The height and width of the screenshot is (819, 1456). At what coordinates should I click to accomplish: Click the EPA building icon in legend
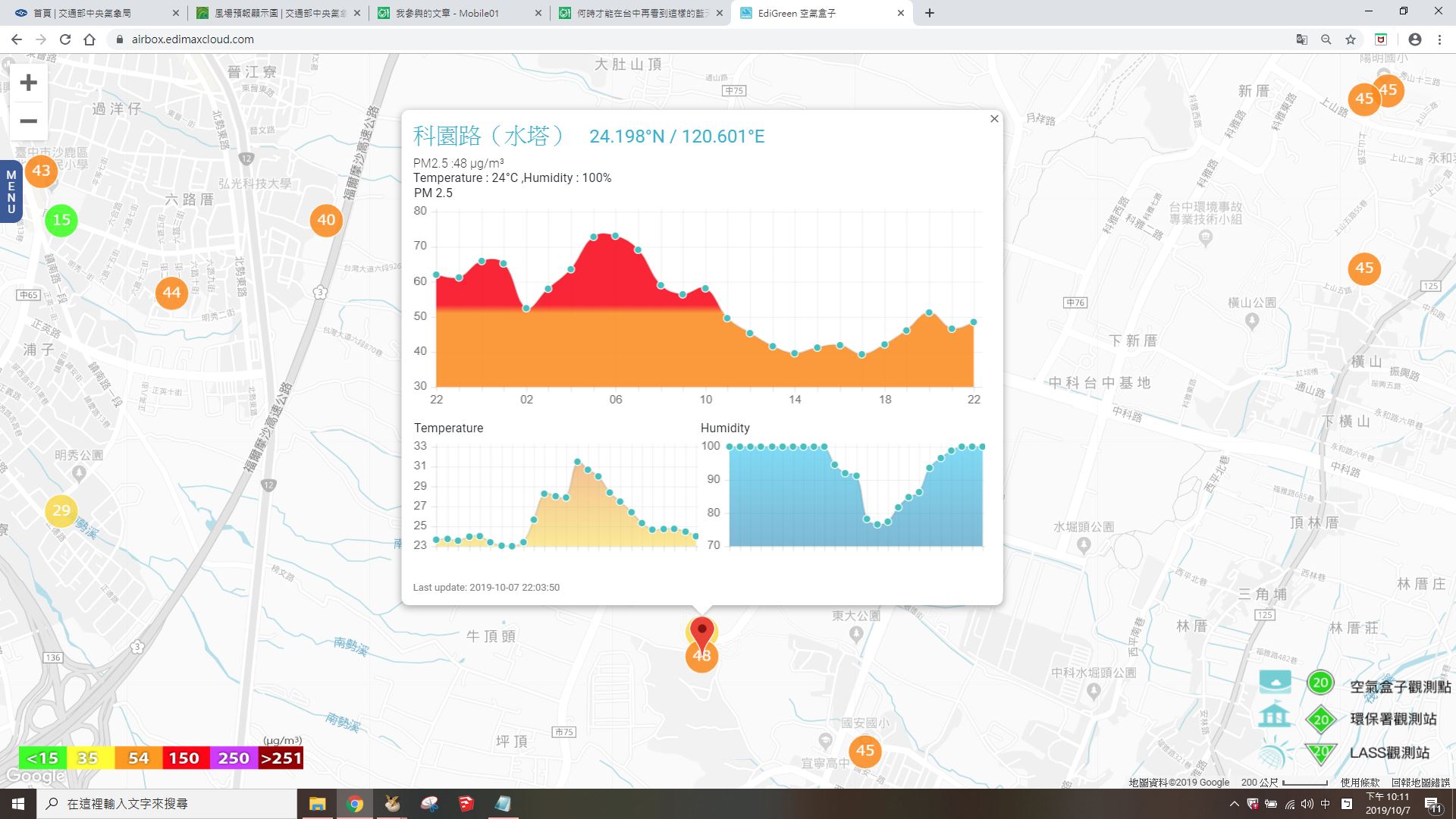[x=1276, y=717]
